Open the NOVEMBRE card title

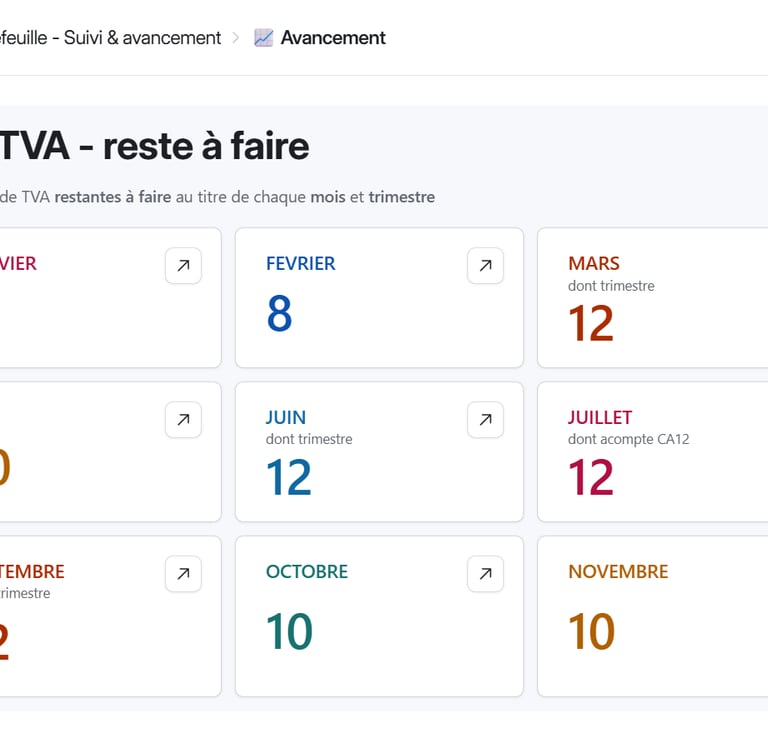tap(618, 572)
